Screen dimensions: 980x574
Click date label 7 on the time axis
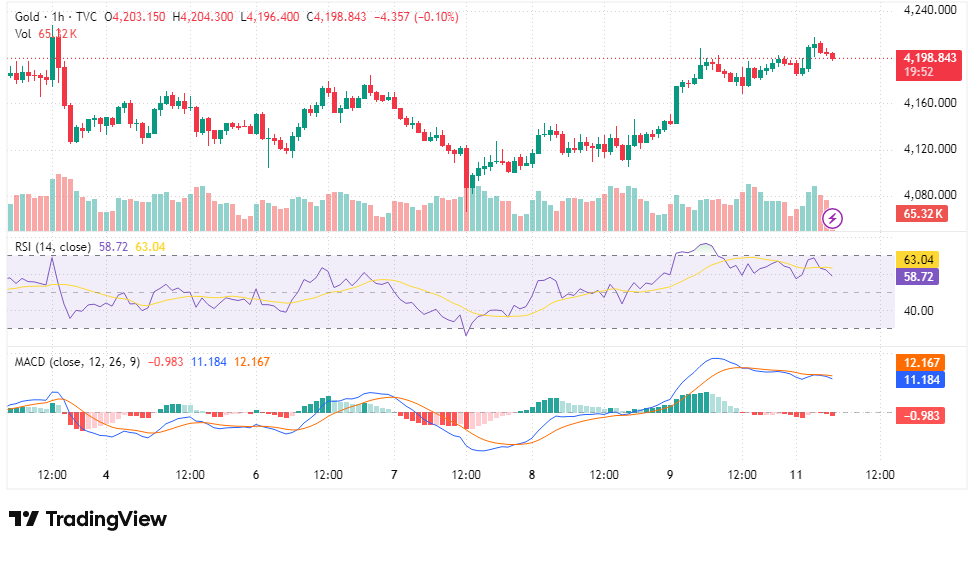coord(394,475)
